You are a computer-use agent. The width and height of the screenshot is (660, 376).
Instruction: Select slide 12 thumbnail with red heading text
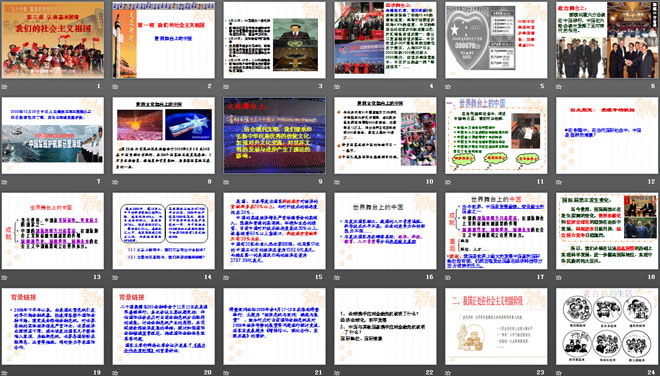pyautogui.click(x=607, y=136)
